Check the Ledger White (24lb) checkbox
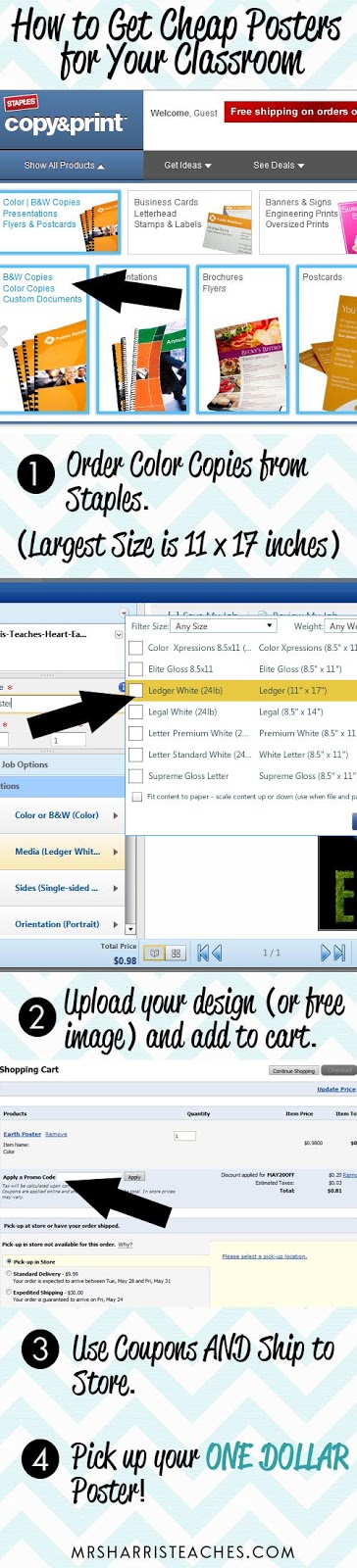 pyautogui.click(x=136, y=691)
